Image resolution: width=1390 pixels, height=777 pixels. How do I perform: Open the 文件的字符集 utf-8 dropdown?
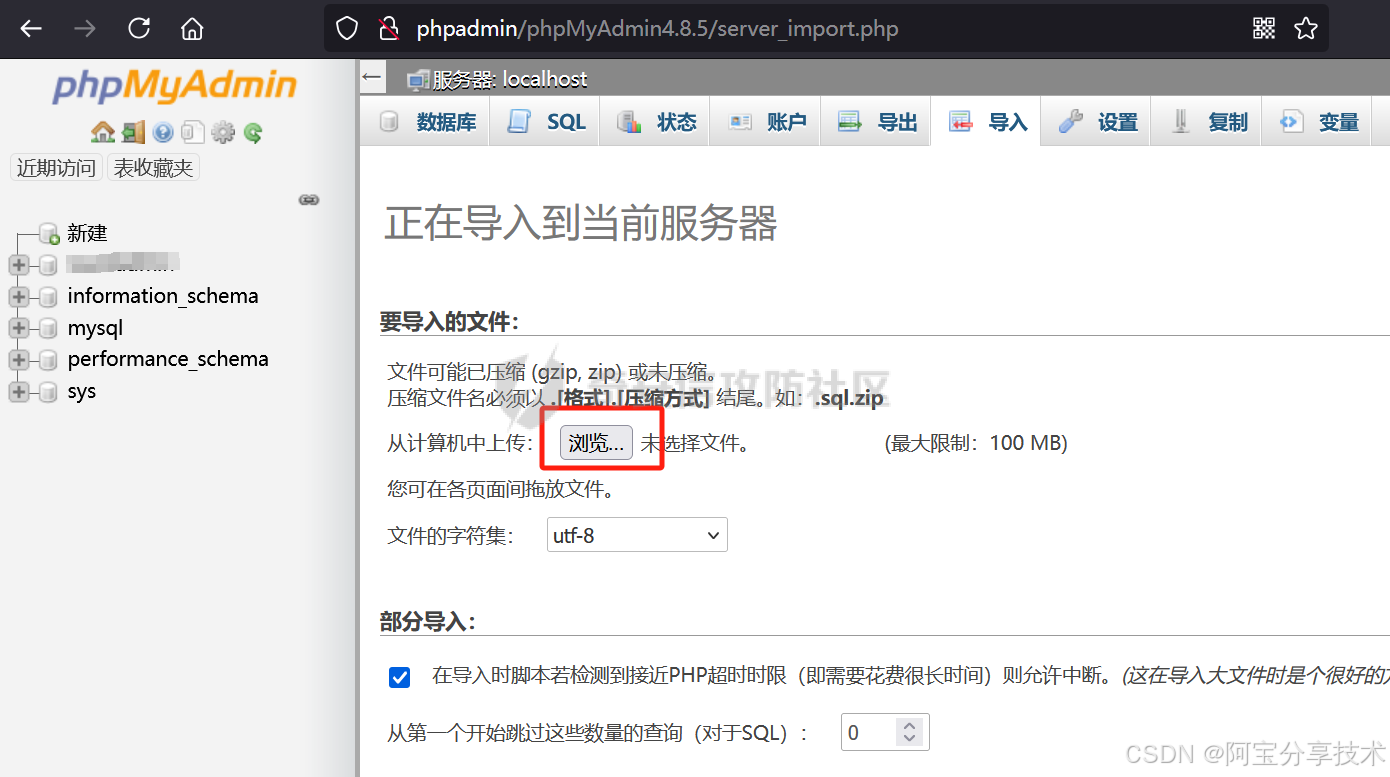tap(637, 535)
